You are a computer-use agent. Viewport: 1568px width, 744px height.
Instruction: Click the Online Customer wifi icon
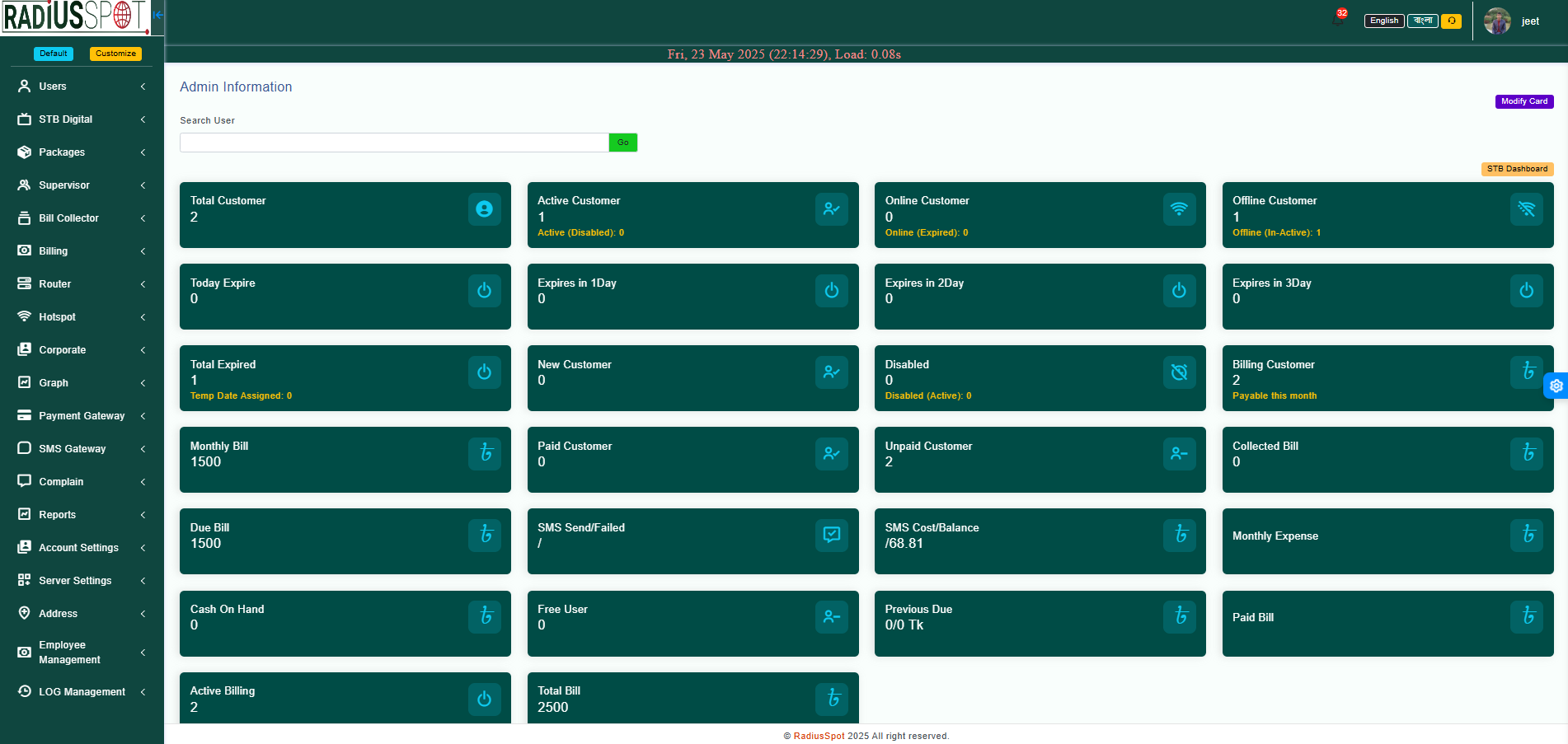pyautogui.click(x=1179, y=209)
